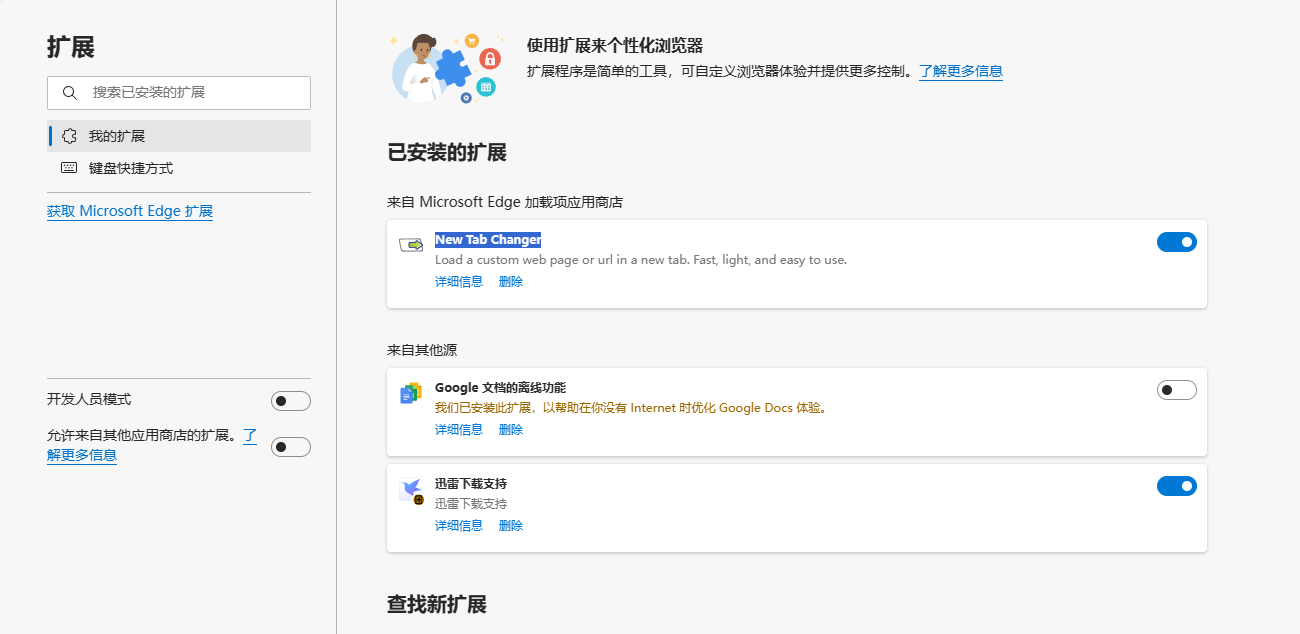This screenshot has width=1300, height=634.
Task: Click the Google 文档的离线功能 title text
Action: click(x=500, y=388)
